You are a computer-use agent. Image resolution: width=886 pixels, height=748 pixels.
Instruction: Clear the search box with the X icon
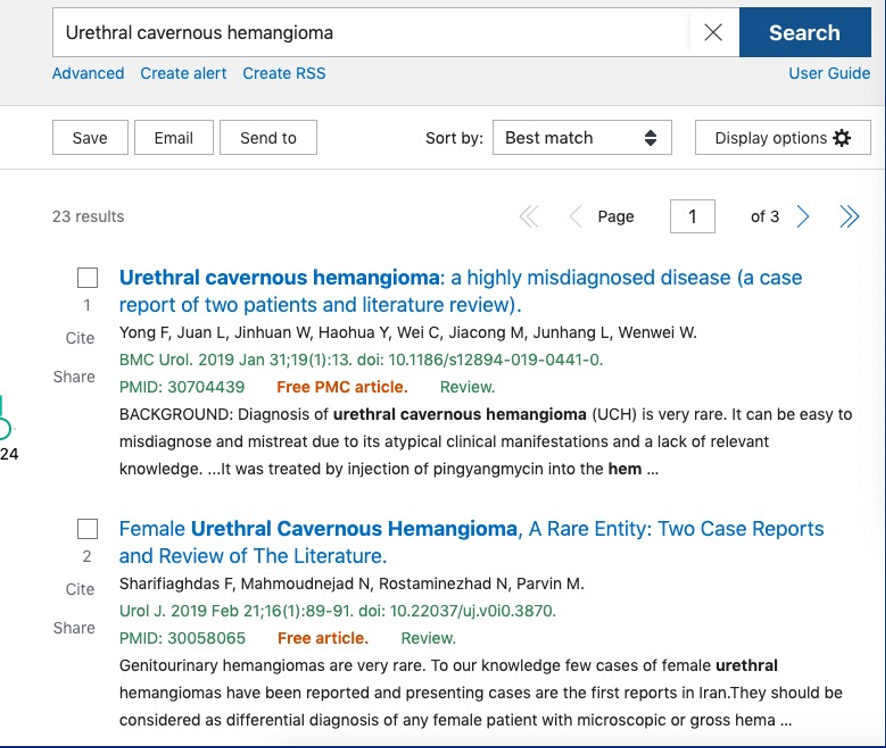713,33
